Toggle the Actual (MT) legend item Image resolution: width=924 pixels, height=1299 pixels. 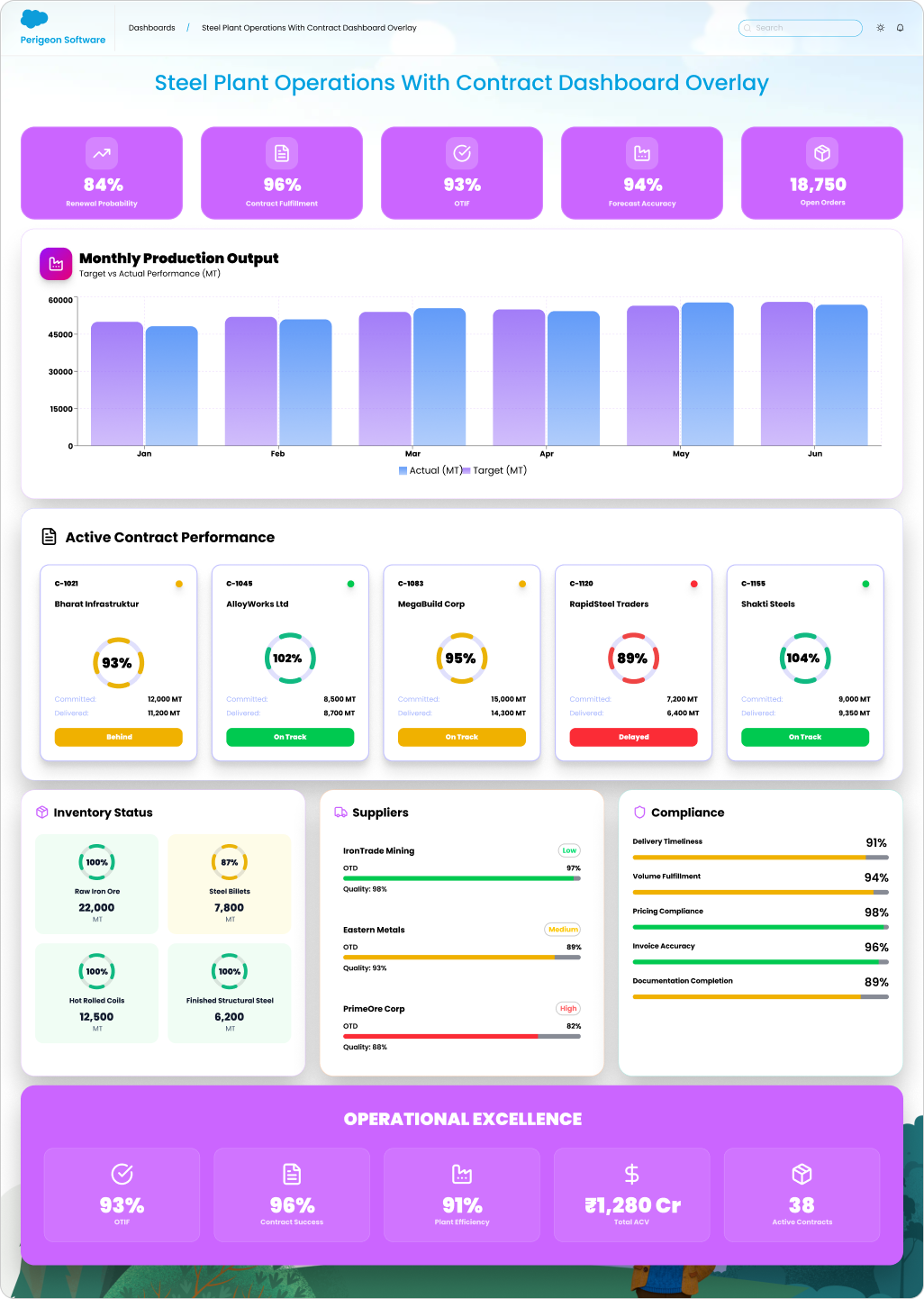tap(430, 470)
